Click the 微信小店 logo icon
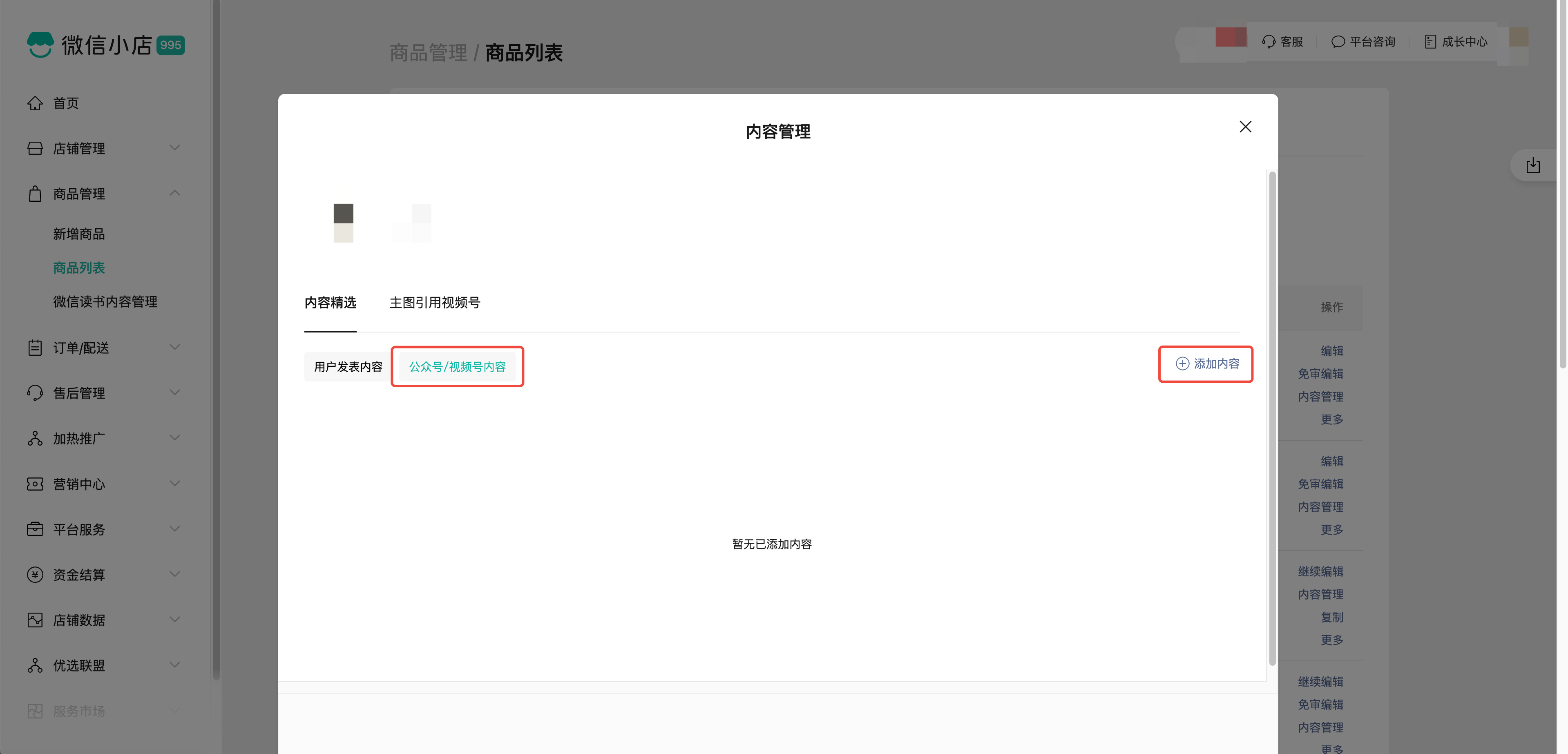Image resolution: width=1568 pixels, height=754 pixels. coord(40,45)
